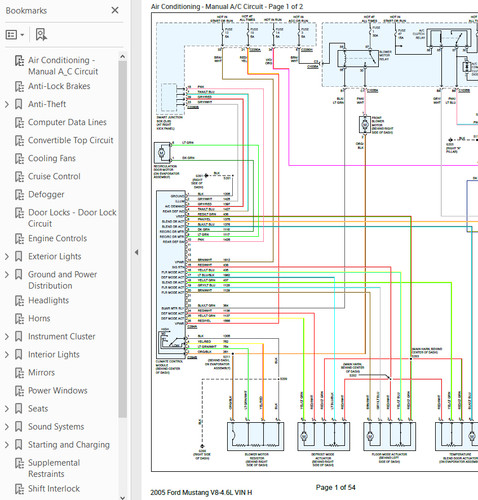The image size is (478, 500).
Task: Click the Exterior Lights ribbon icon
Action: [x=19, y=257]
